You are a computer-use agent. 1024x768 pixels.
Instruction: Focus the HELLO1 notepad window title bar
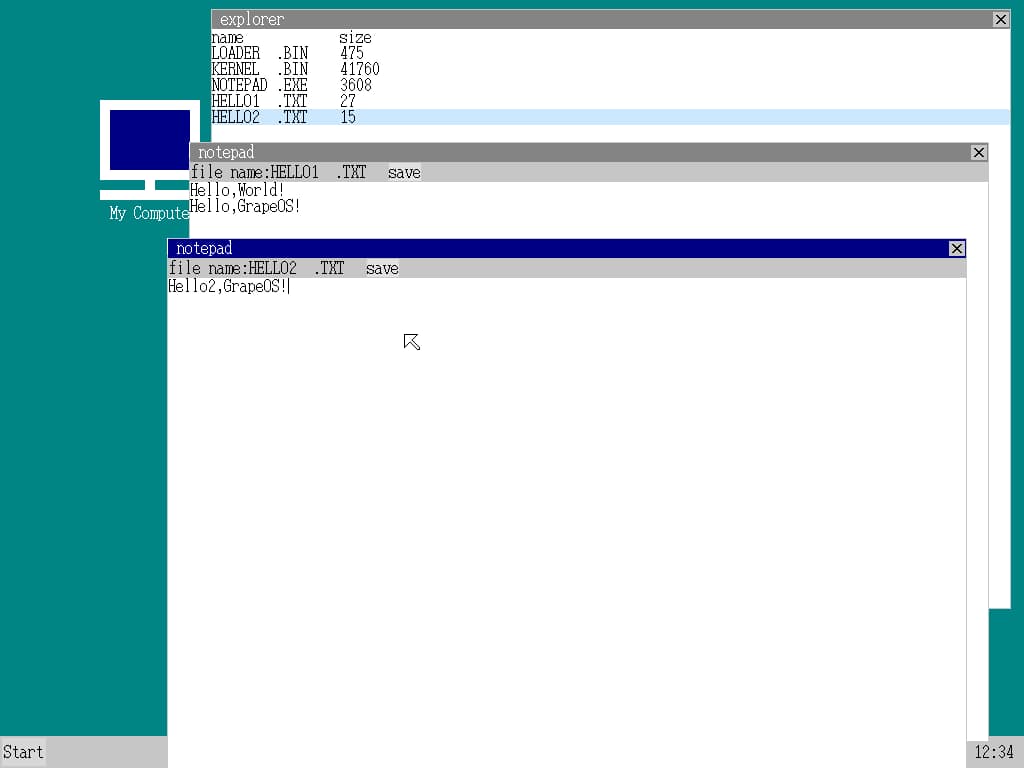point(580,153)
